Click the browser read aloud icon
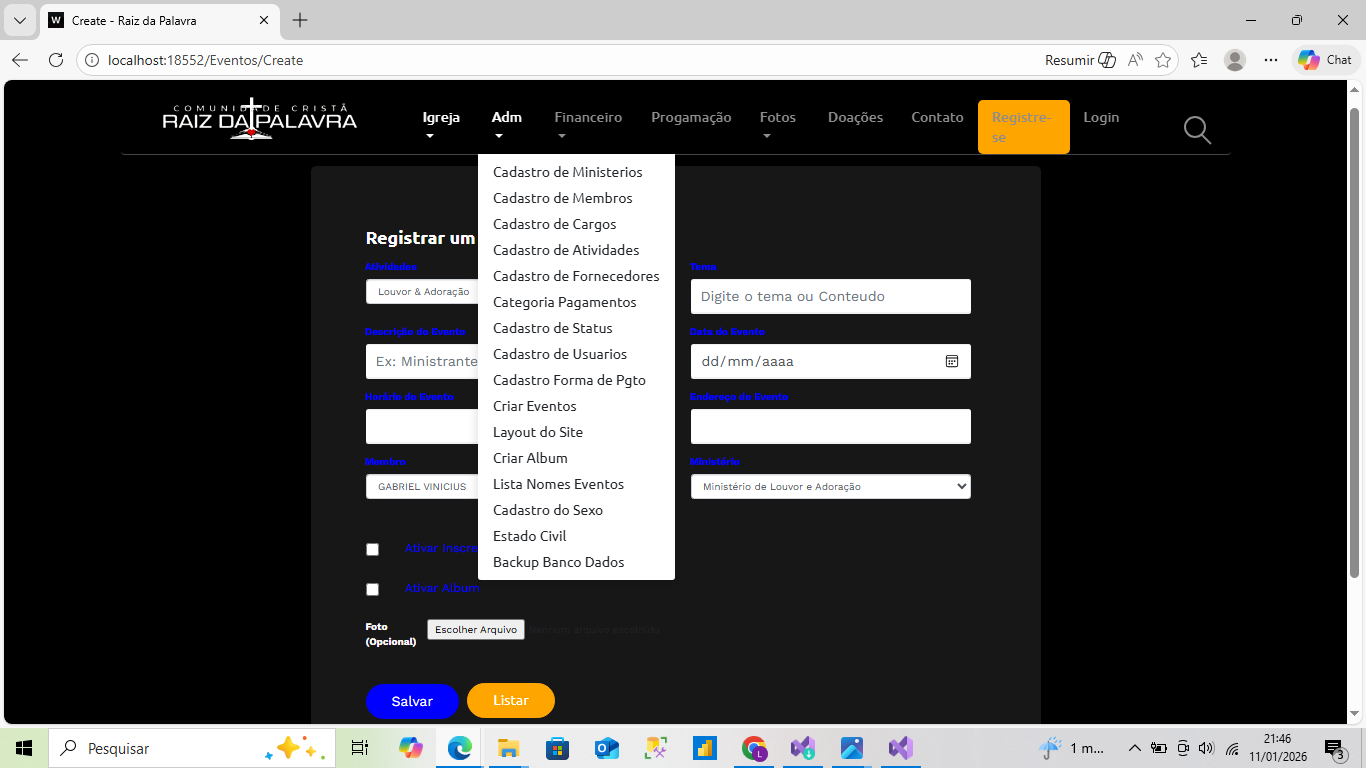Image resolution: width=1366 pixels, height=768 pixels. (1135, 60)
